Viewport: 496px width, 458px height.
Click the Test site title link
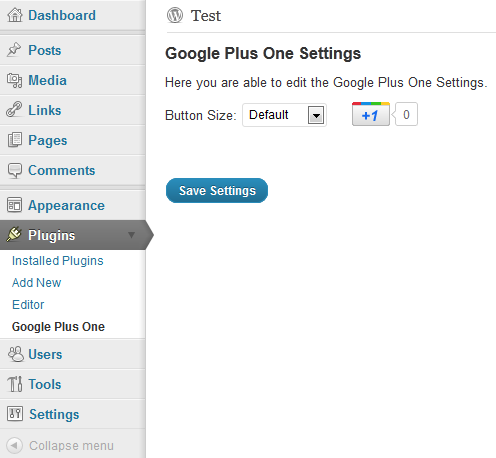[x=206, y=16]
